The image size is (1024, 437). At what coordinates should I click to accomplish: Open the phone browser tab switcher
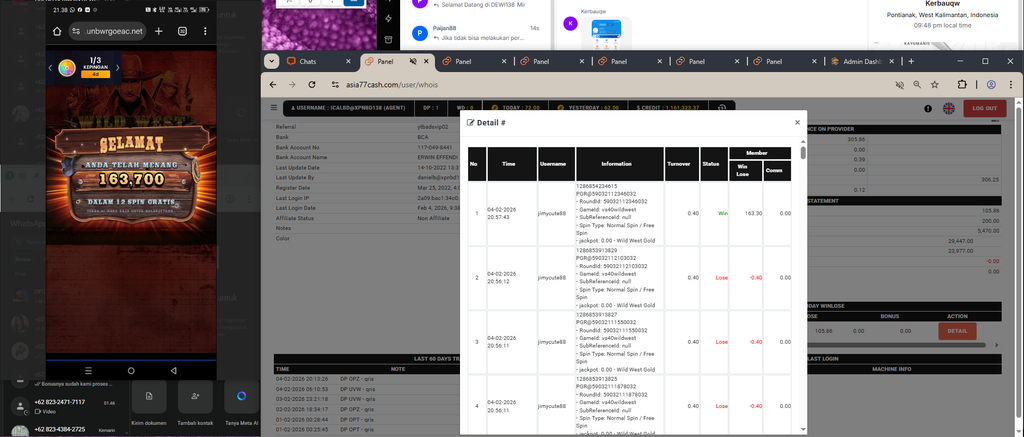pos(183,31)
